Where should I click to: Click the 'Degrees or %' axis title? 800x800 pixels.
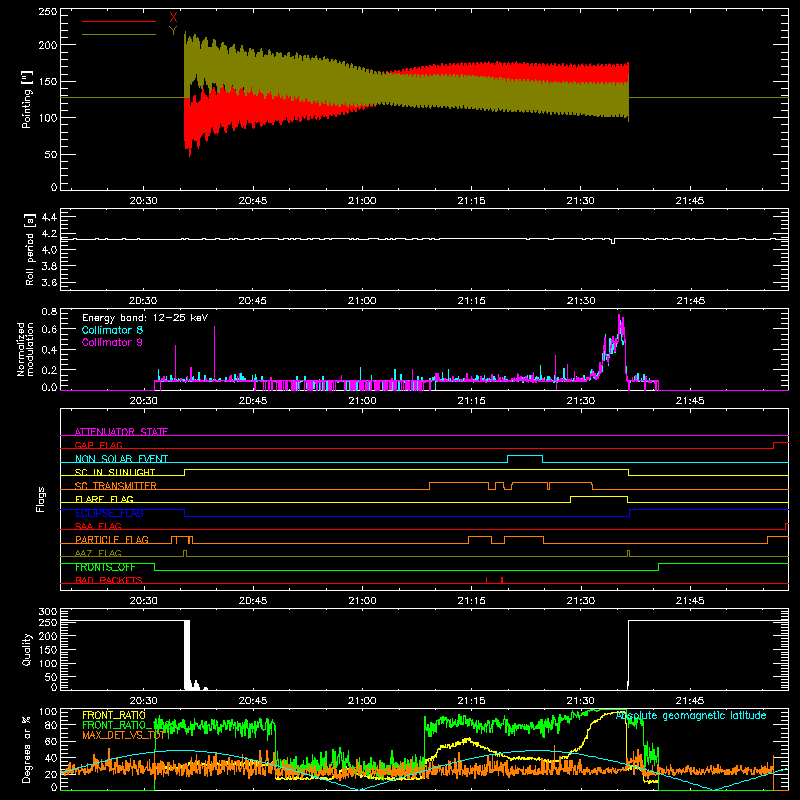[27, 749]
